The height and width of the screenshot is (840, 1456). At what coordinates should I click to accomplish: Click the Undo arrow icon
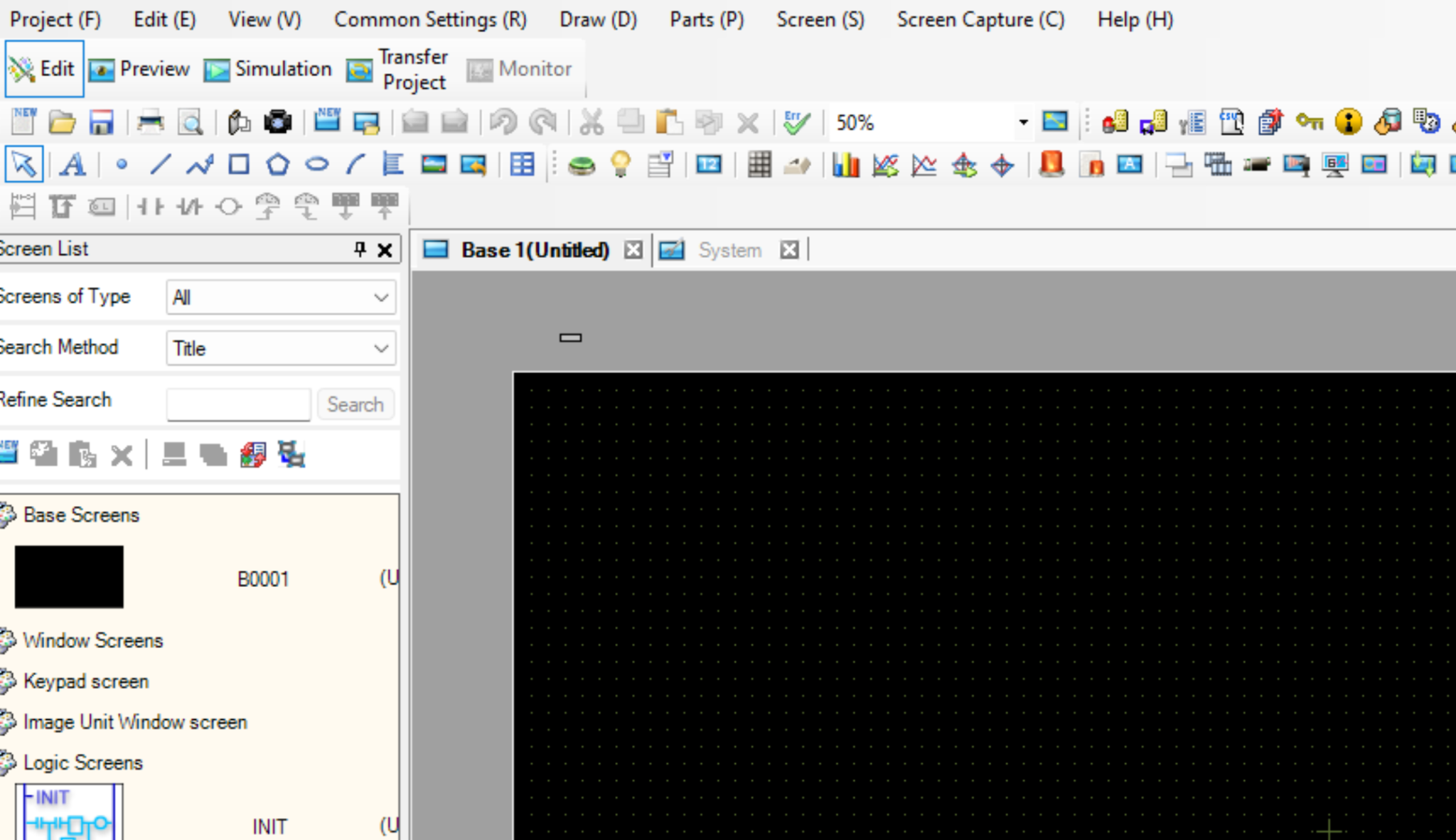(503, 123)
